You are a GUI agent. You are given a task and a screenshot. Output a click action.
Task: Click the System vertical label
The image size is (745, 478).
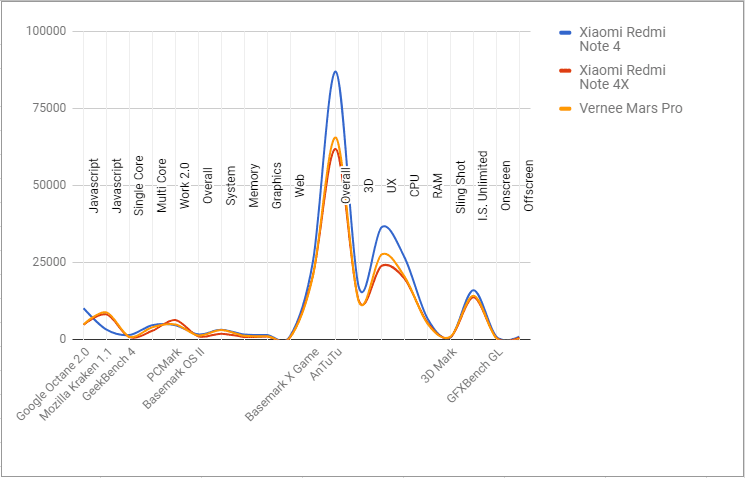[230, 186]
